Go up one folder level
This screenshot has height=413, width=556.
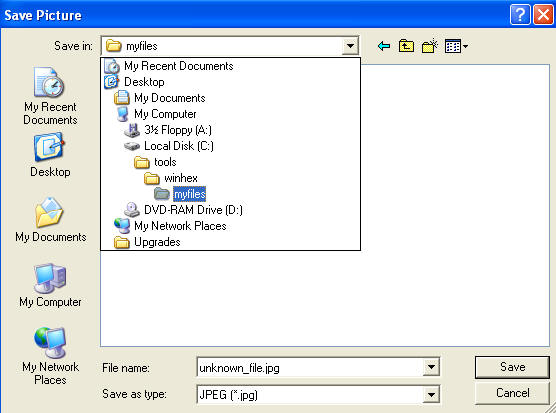(x=406, y=46)
